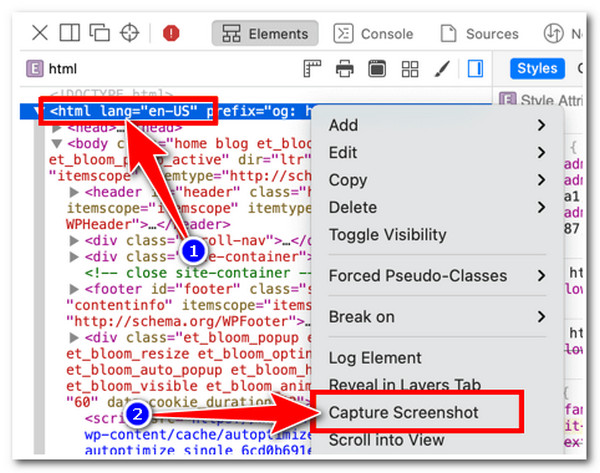Toggle the rulers icon

coord(312,69)
